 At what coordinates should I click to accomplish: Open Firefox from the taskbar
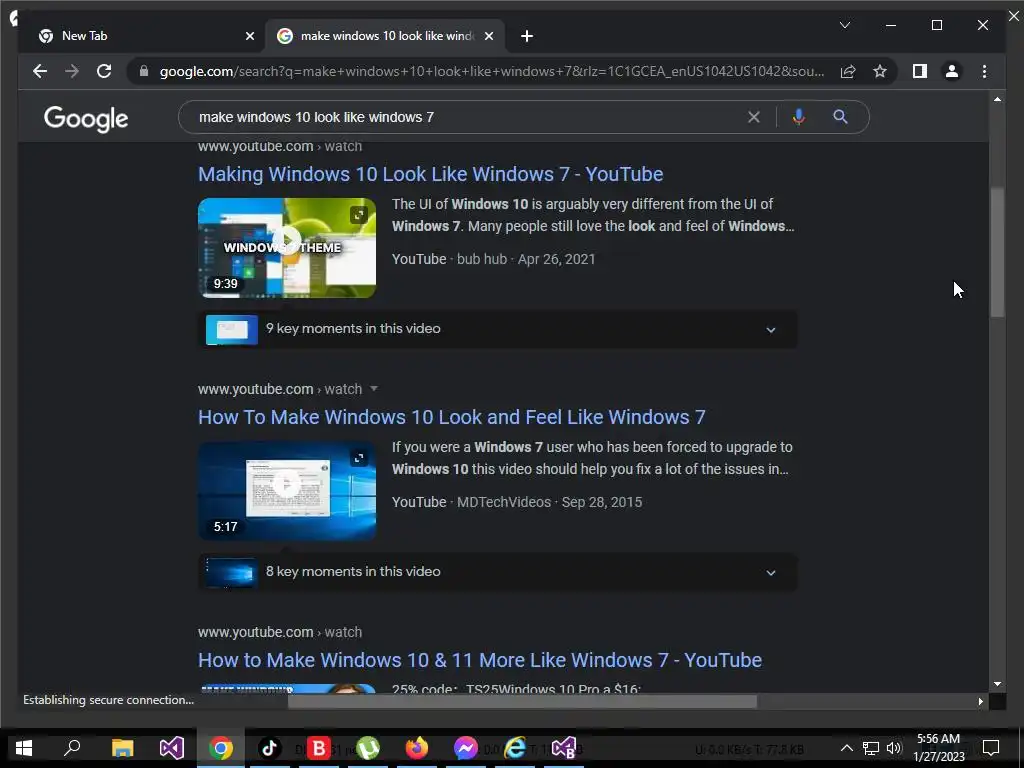click(417, 748)
